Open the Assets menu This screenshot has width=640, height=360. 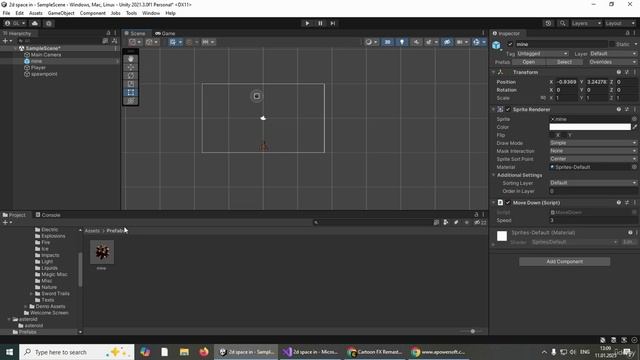[x=36, y=13]
